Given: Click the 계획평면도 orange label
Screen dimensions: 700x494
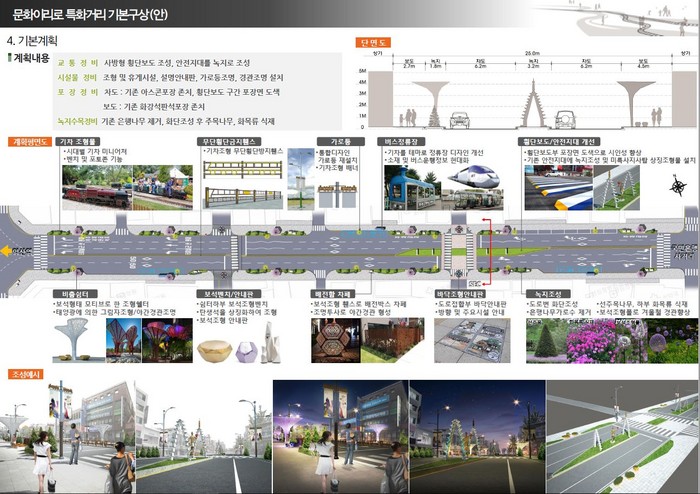Looking at the screenshot, I should coord(29,142).
